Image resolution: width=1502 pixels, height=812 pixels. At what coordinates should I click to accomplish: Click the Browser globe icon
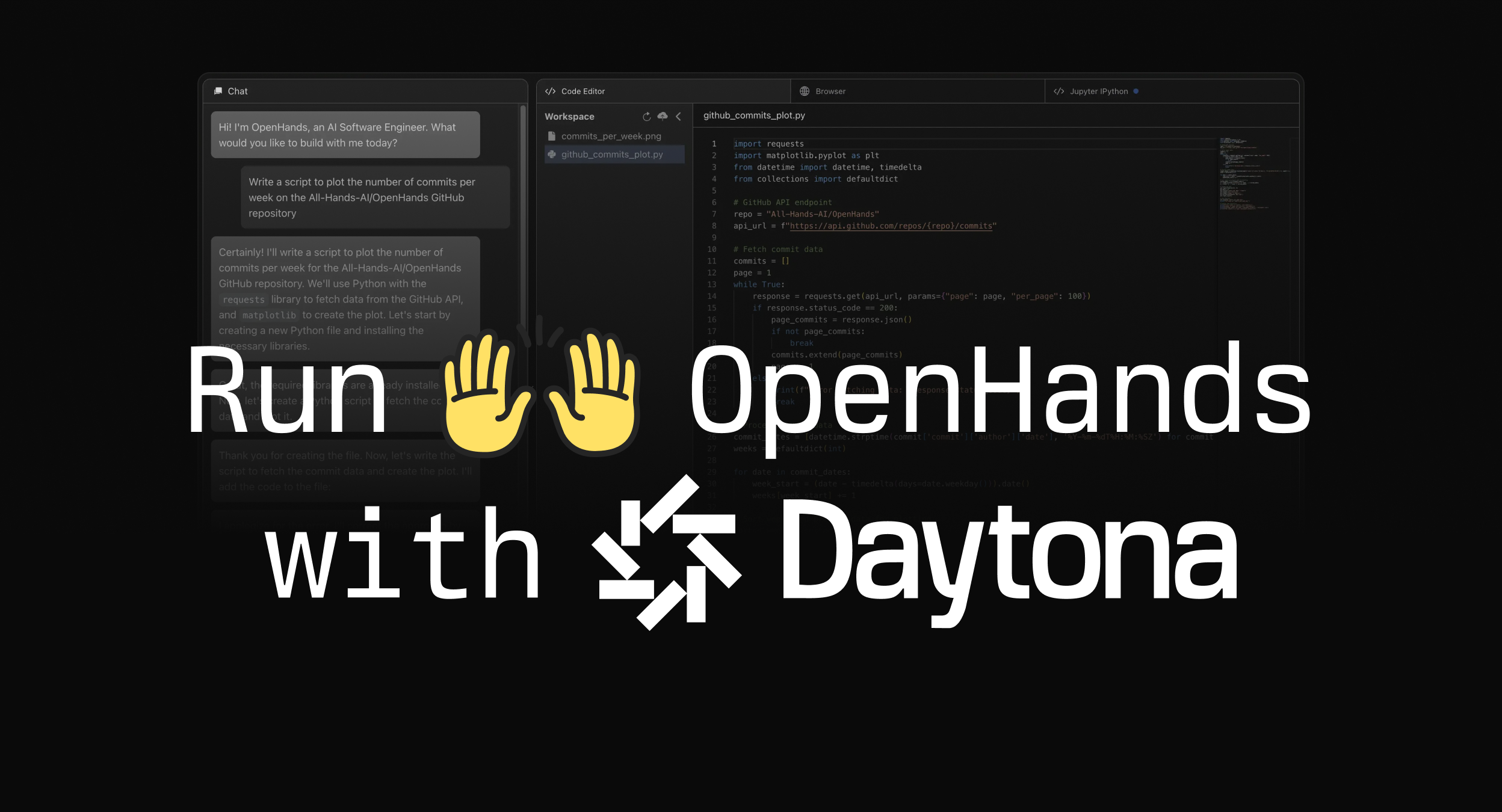tap(805, 91)
